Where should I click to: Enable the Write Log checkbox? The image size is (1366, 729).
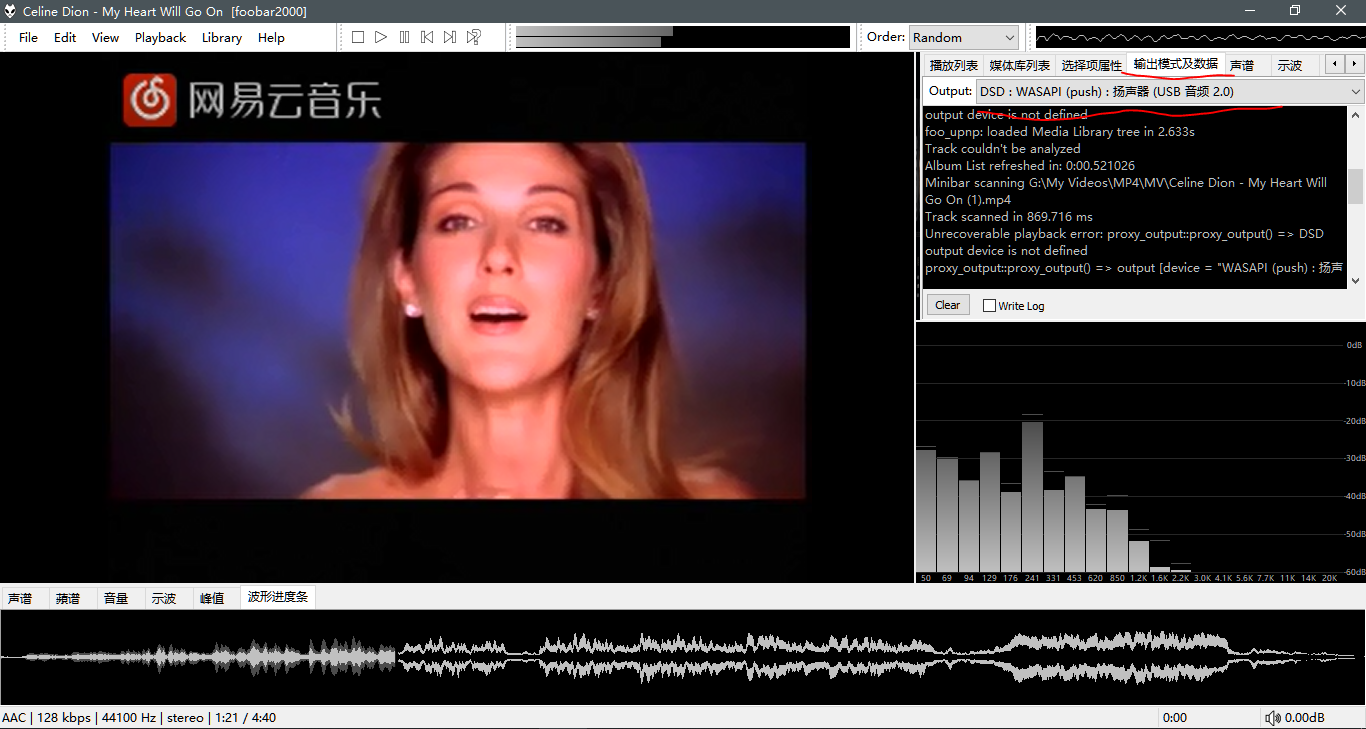989,306
